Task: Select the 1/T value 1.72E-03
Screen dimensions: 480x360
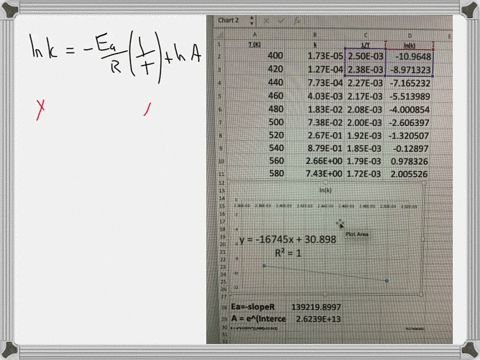Action: (x=364, y=174)
